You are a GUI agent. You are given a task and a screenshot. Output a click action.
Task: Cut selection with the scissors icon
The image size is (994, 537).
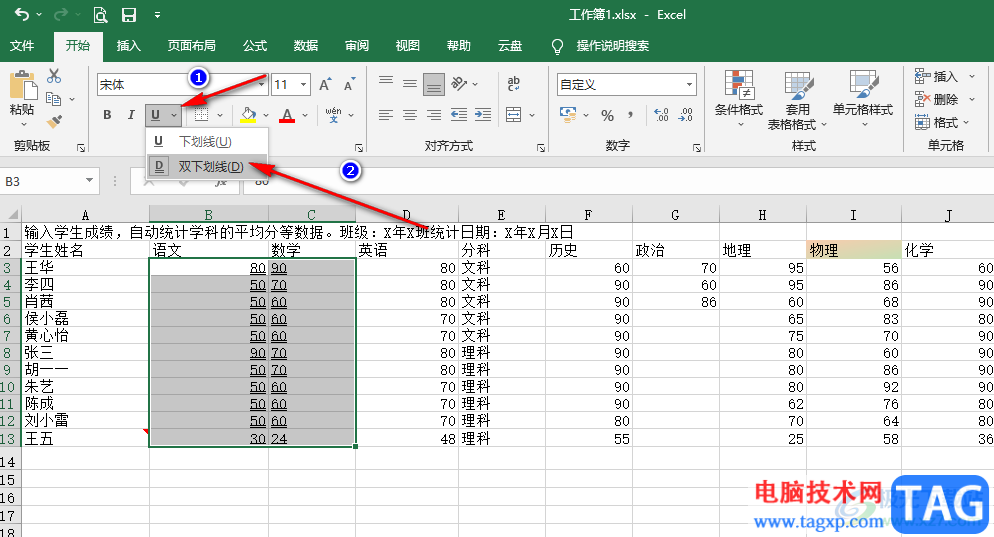tap(55, 76)
